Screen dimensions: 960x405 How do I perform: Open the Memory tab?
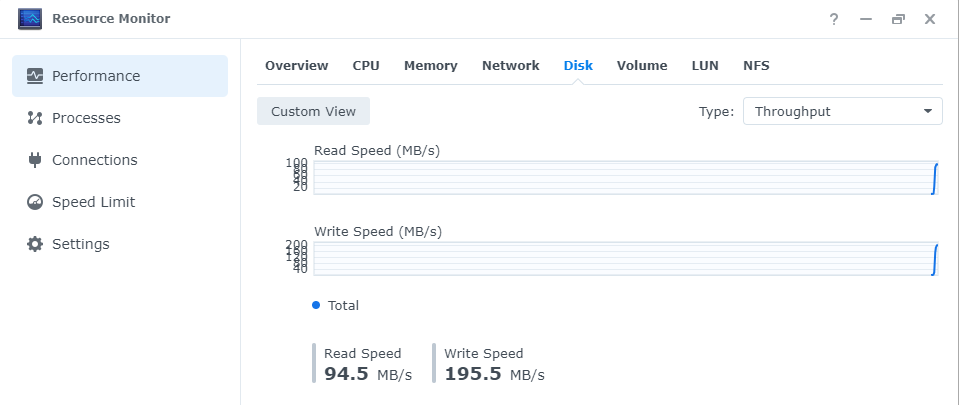pos(431,66)
